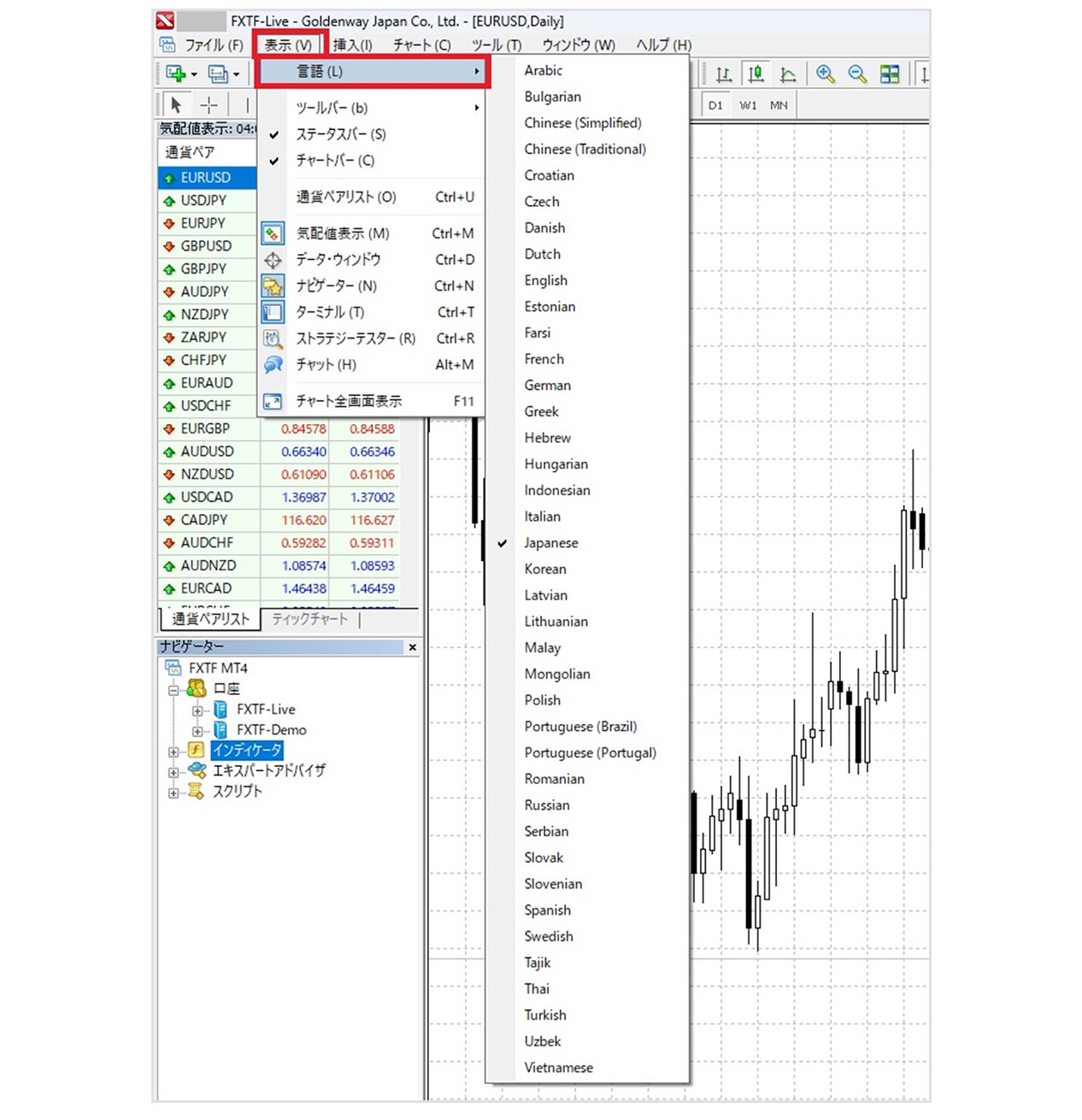Expand the スクリプト tree node
The height and width of the screenshot is (1120, 1082).
pos(173,793)
